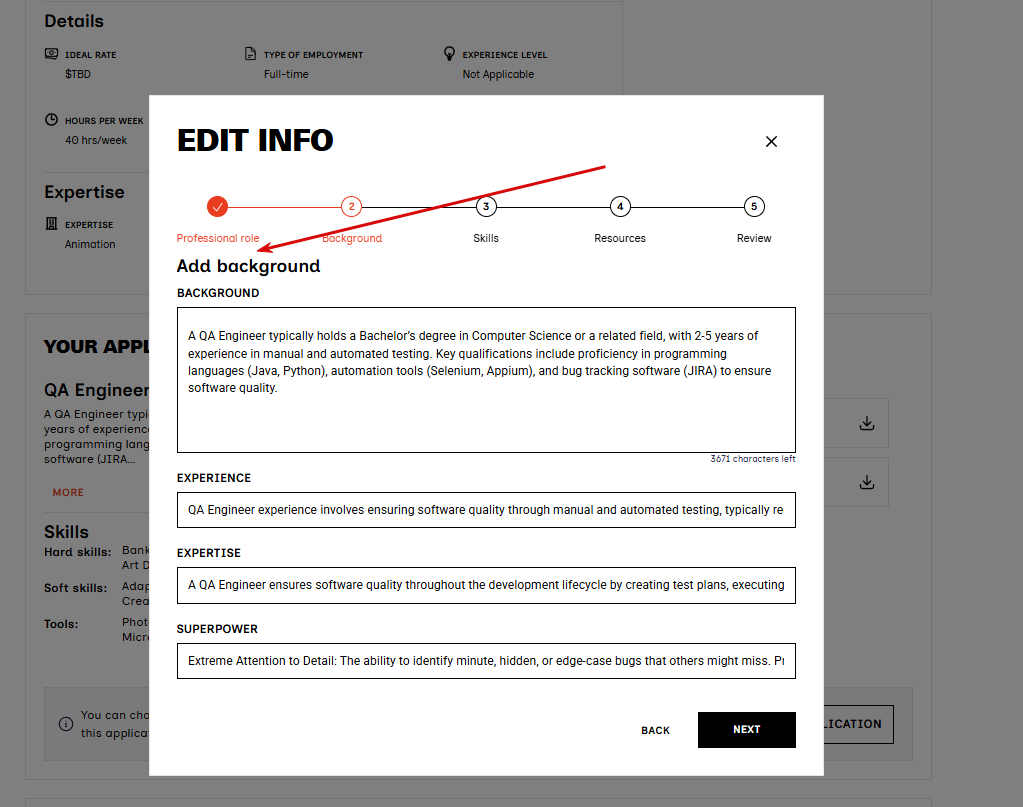
Task: Download the first file in background page
Action: click(866, 423)
